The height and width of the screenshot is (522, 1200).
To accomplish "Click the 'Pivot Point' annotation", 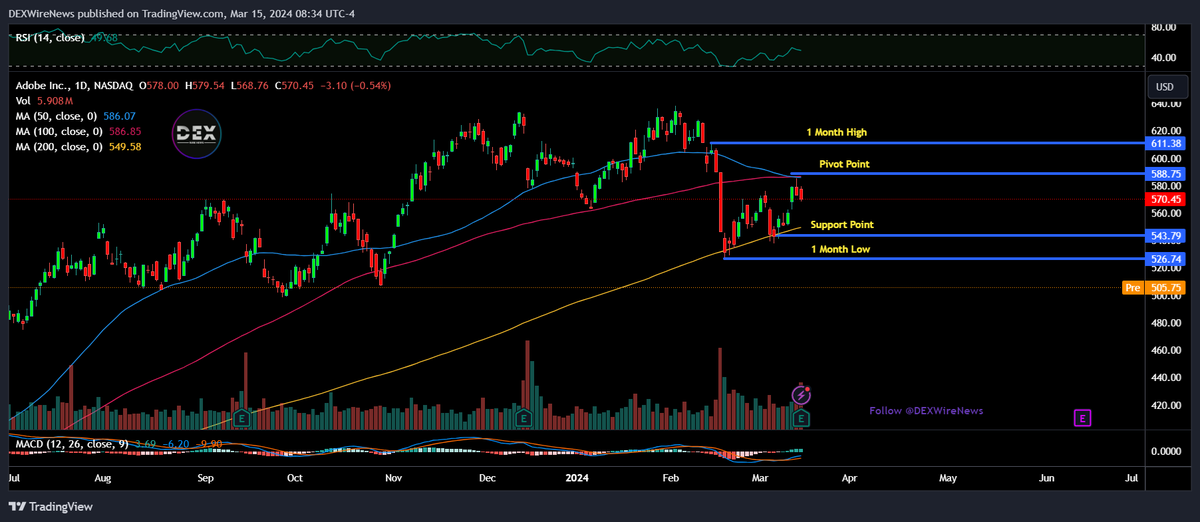I will tap(844, 163).
